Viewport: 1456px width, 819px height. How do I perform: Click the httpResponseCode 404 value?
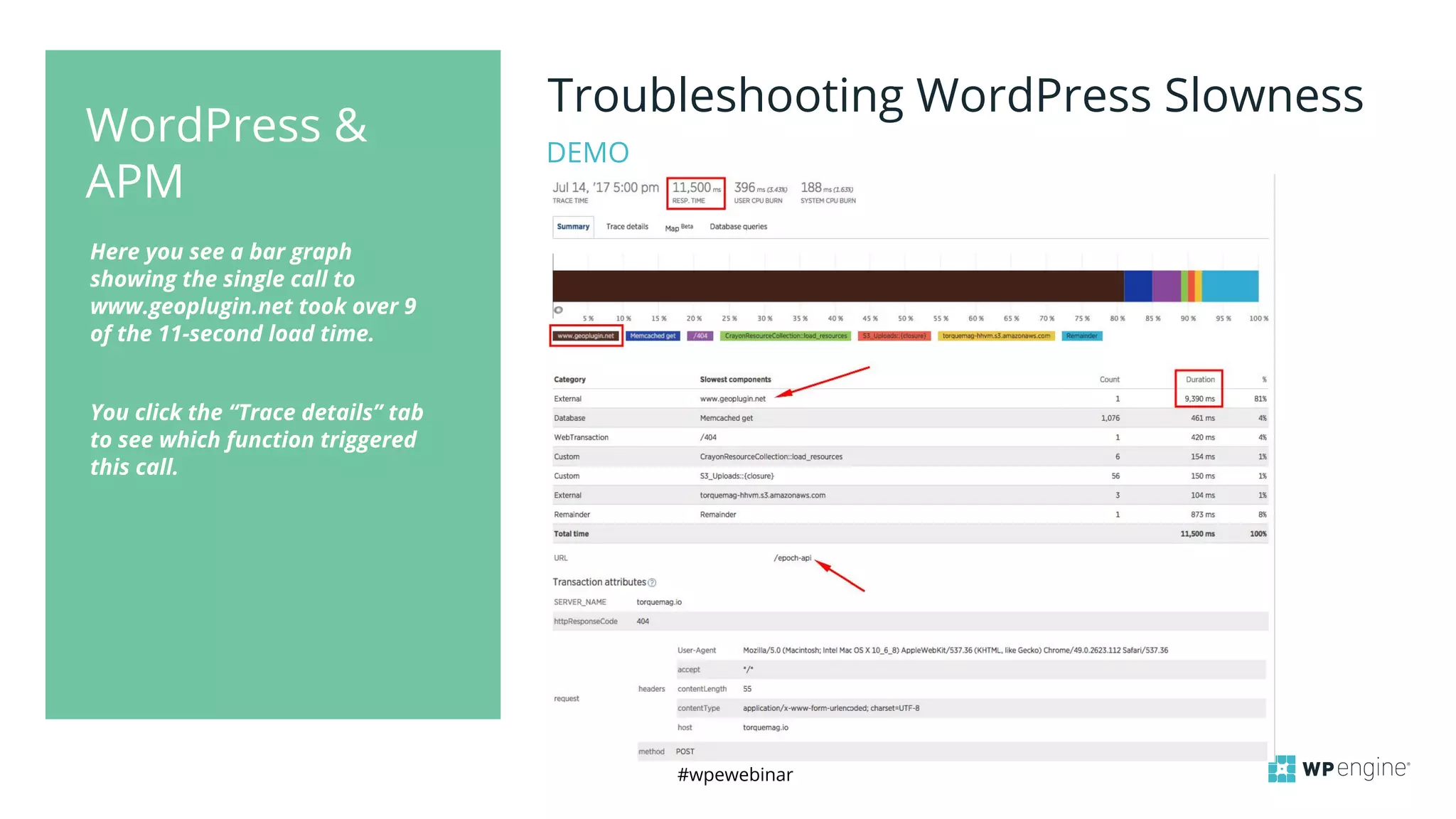[643, 621]
